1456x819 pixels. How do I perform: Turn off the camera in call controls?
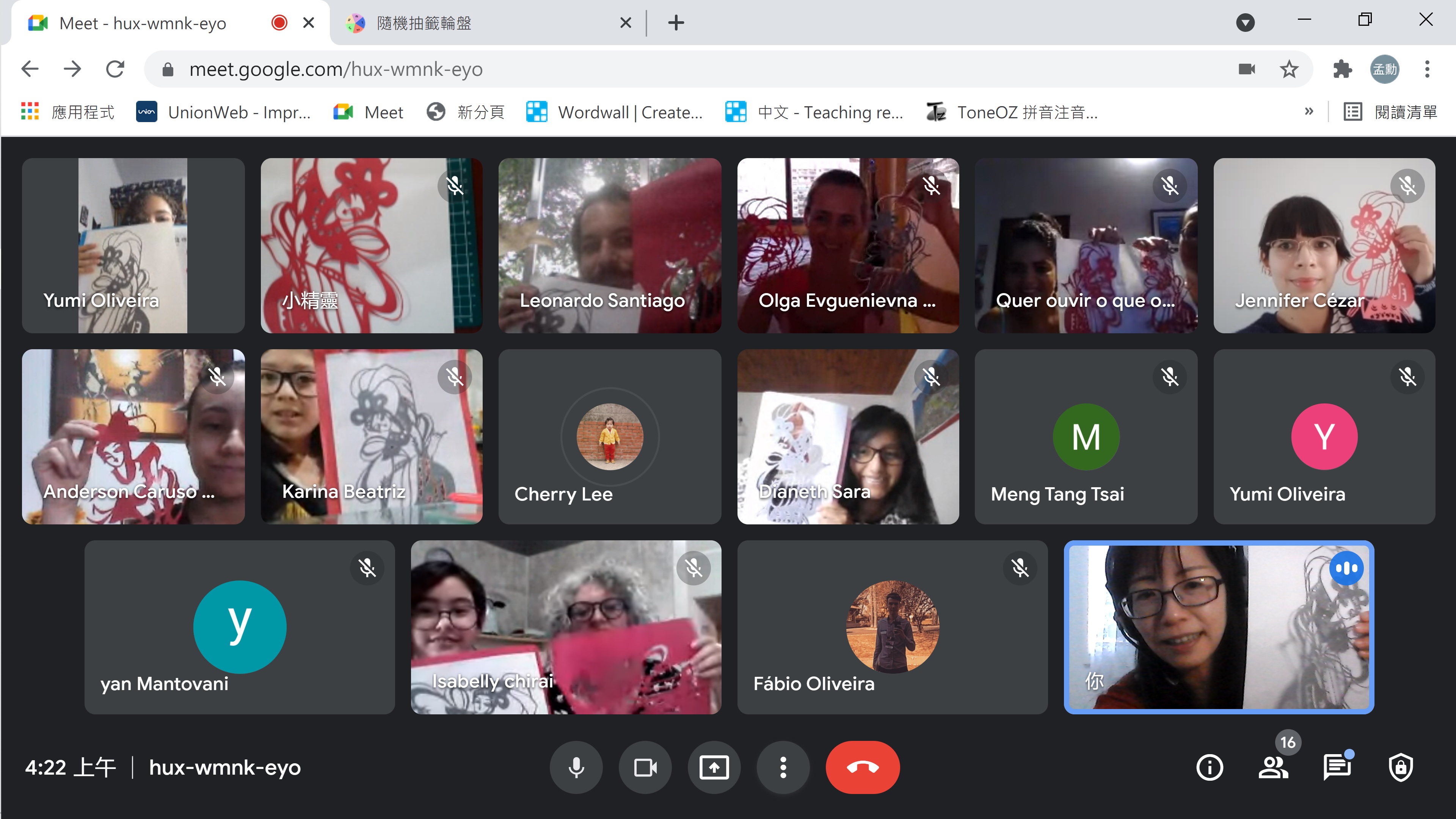click(645, 767)
